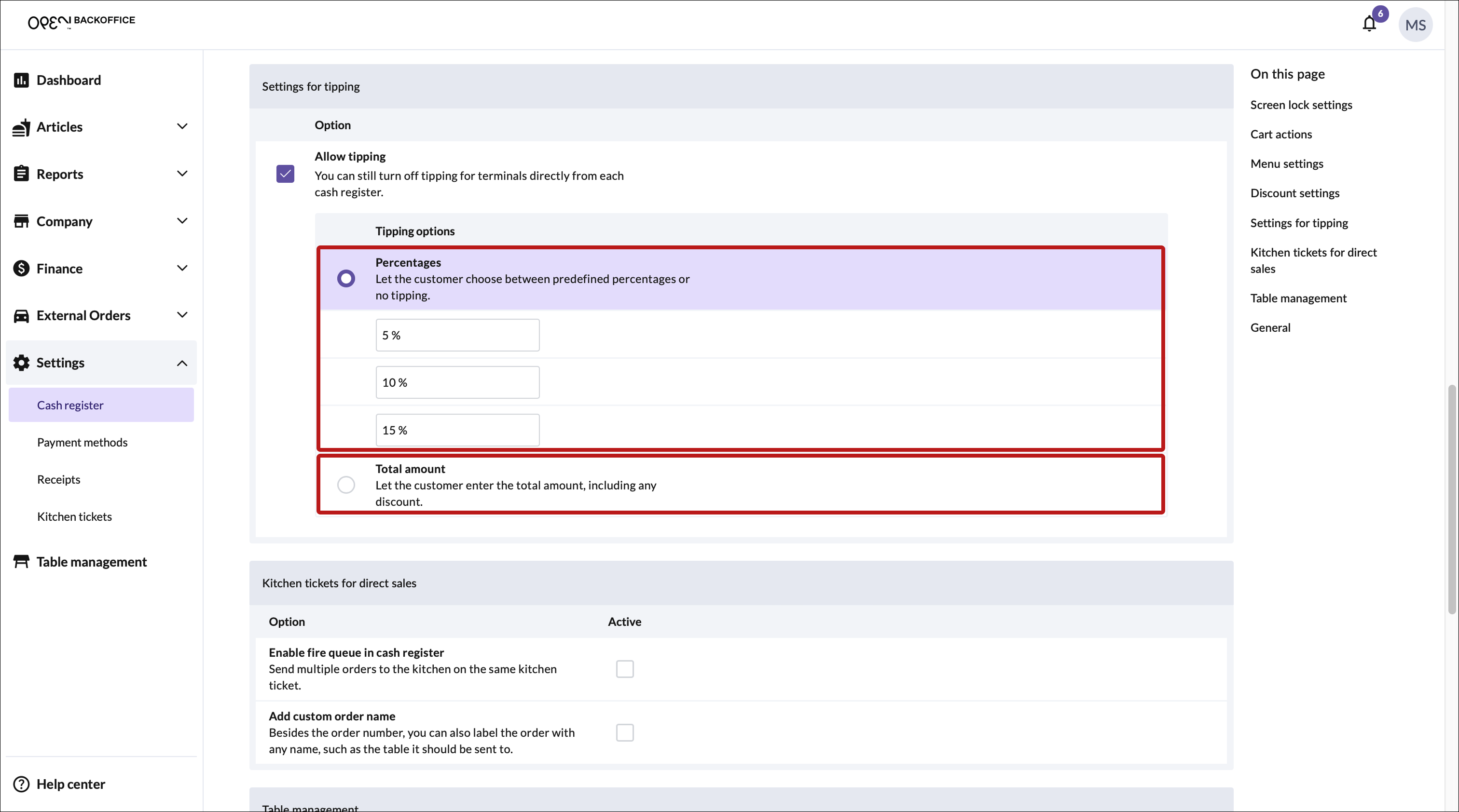1459x812 pixels.
Task: Expand the Articles menu chevron
Action: tap(182, 127)
